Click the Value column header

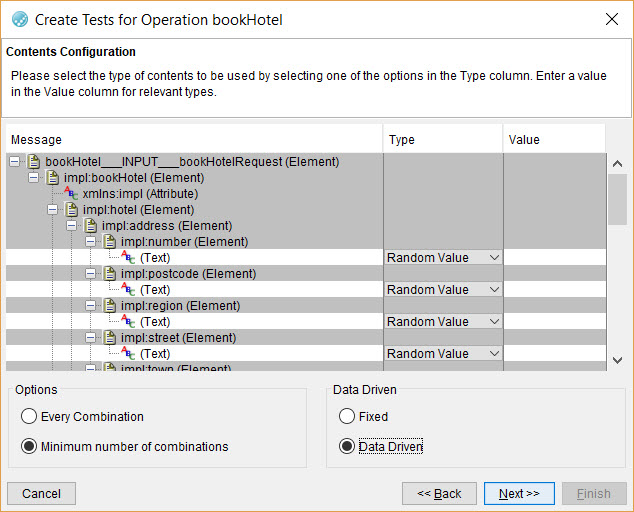pyautogui.click(x=553, y=140)
